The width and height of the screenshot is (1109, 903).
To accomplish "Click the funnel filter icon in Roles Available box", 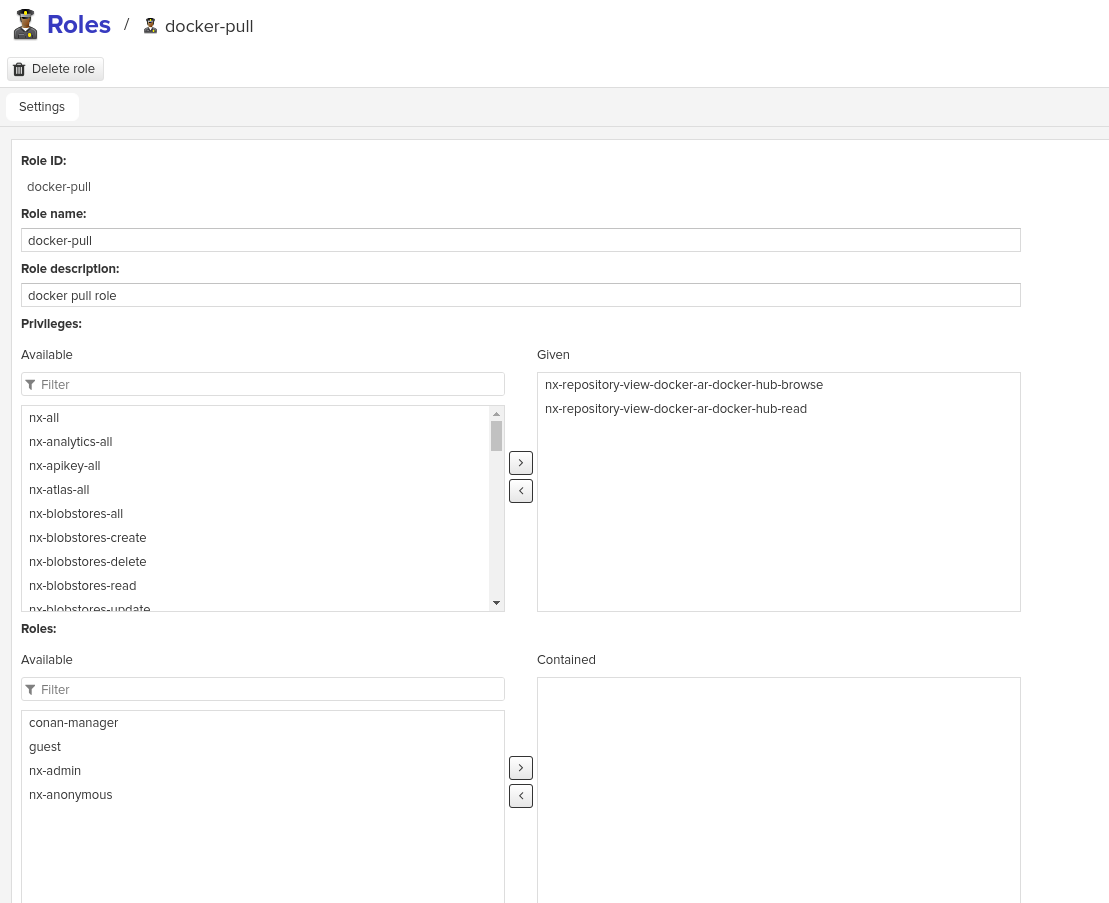I will (x=31, y=689).
